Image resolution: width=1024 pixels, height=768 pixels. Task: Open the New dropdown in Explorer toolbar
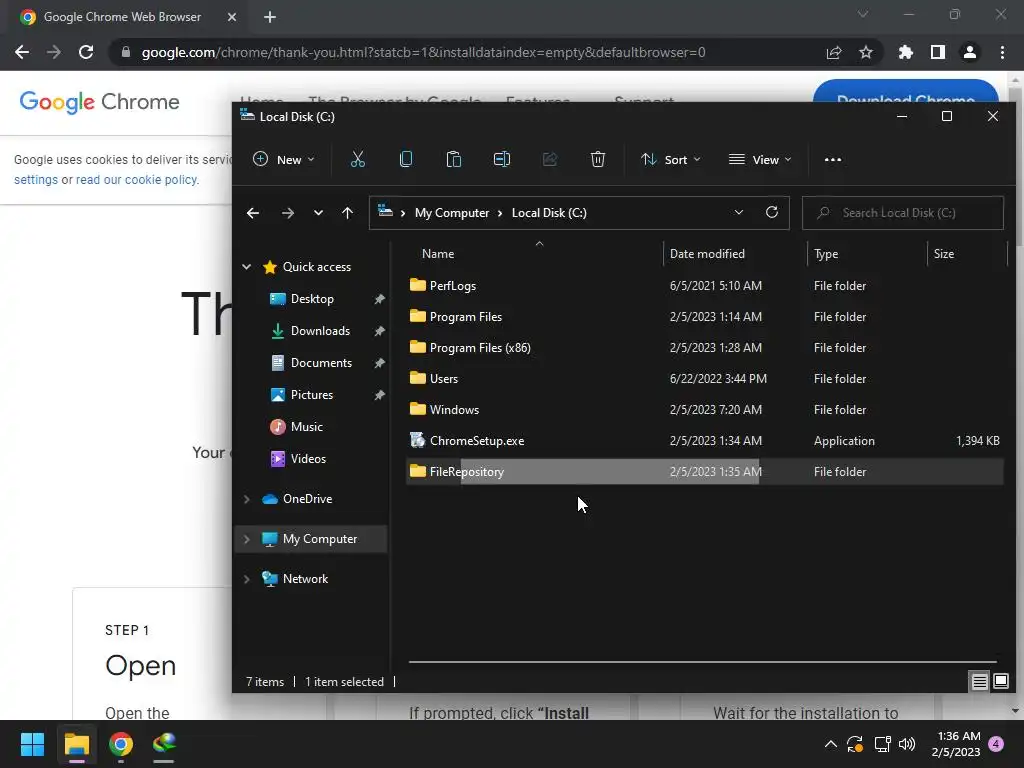tap(284, 159)
